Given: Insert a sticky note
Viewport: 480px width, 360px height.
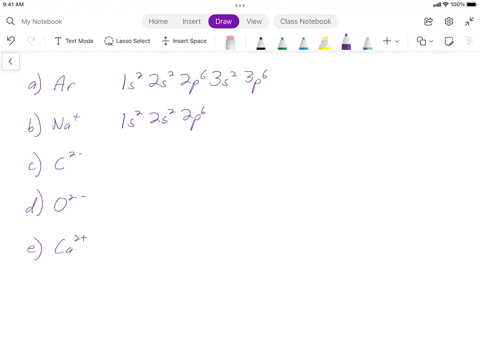Looking at the screenshot, I should (x=449, y=41).
